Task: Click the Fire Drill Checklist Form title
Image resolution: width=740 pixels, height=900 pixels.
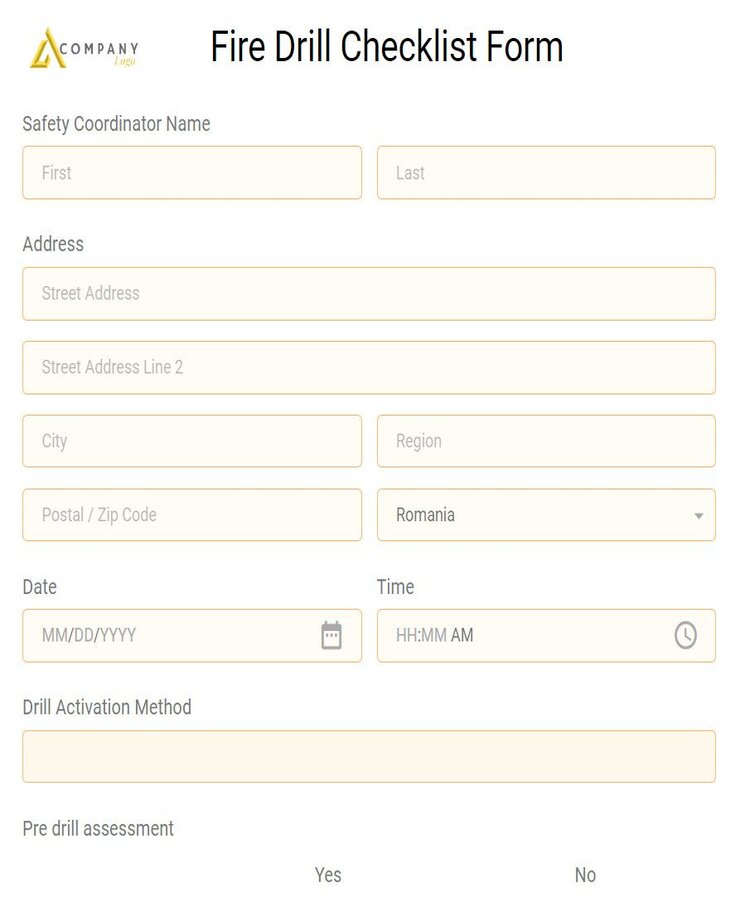Action: pos(386,47)
